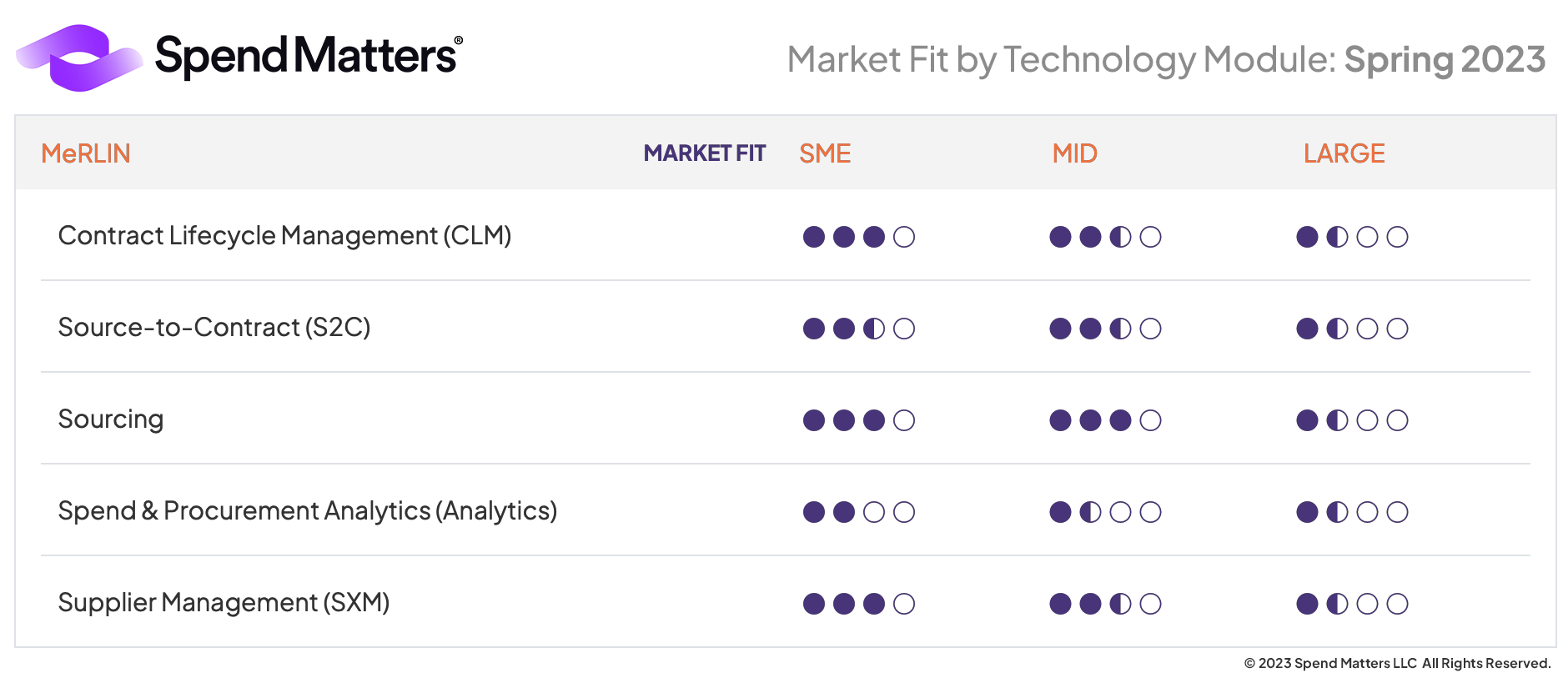Click the LARGE rating dots for Sourcing
This screenshot has height=683, width=1568.
point(1352,420)
